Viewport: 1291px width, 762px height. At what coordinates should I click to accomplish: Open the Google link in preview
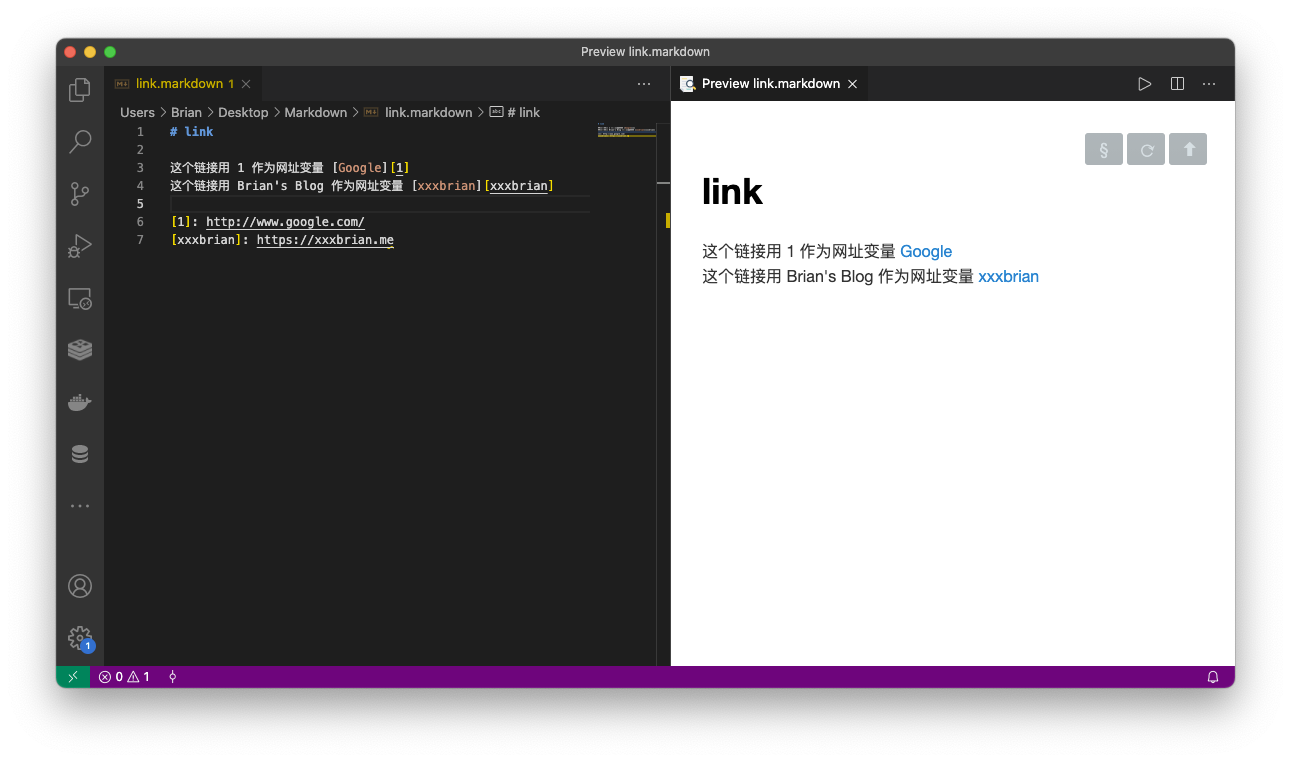[x=926, y=252]
